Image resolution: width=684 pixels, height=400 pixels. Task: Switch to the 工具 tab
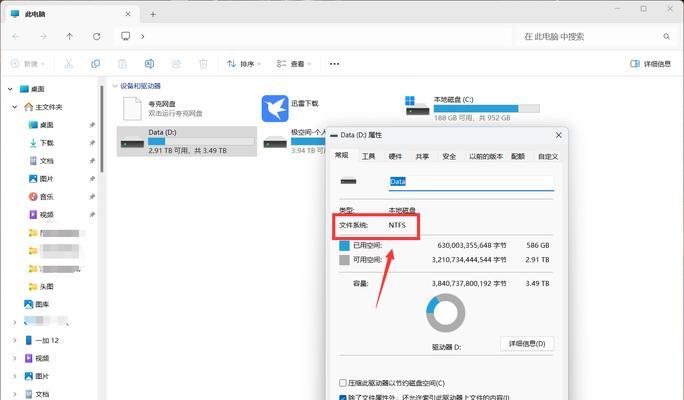click(x=368, y=156)
